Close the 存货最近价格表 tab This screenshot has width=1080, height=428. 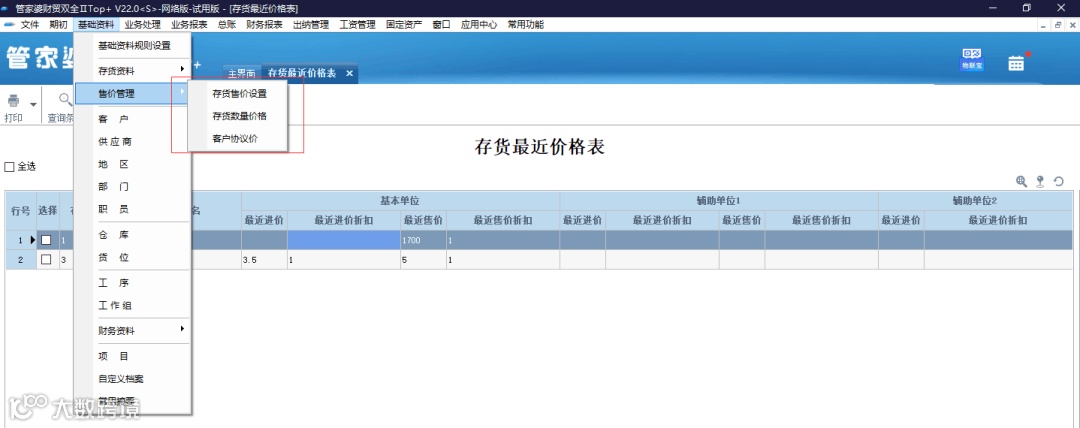pyautogui.click(x=349, y=73)
